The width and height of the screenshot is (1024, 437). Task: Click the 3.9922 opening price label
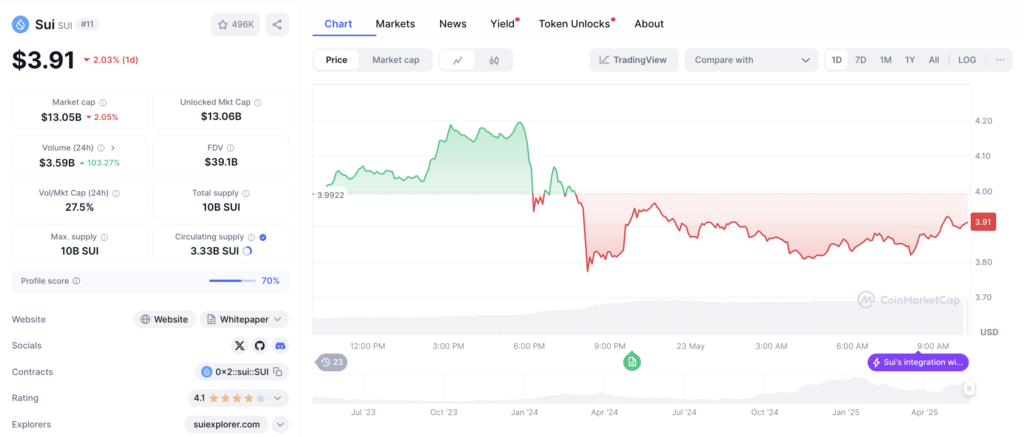coord(330,195)
